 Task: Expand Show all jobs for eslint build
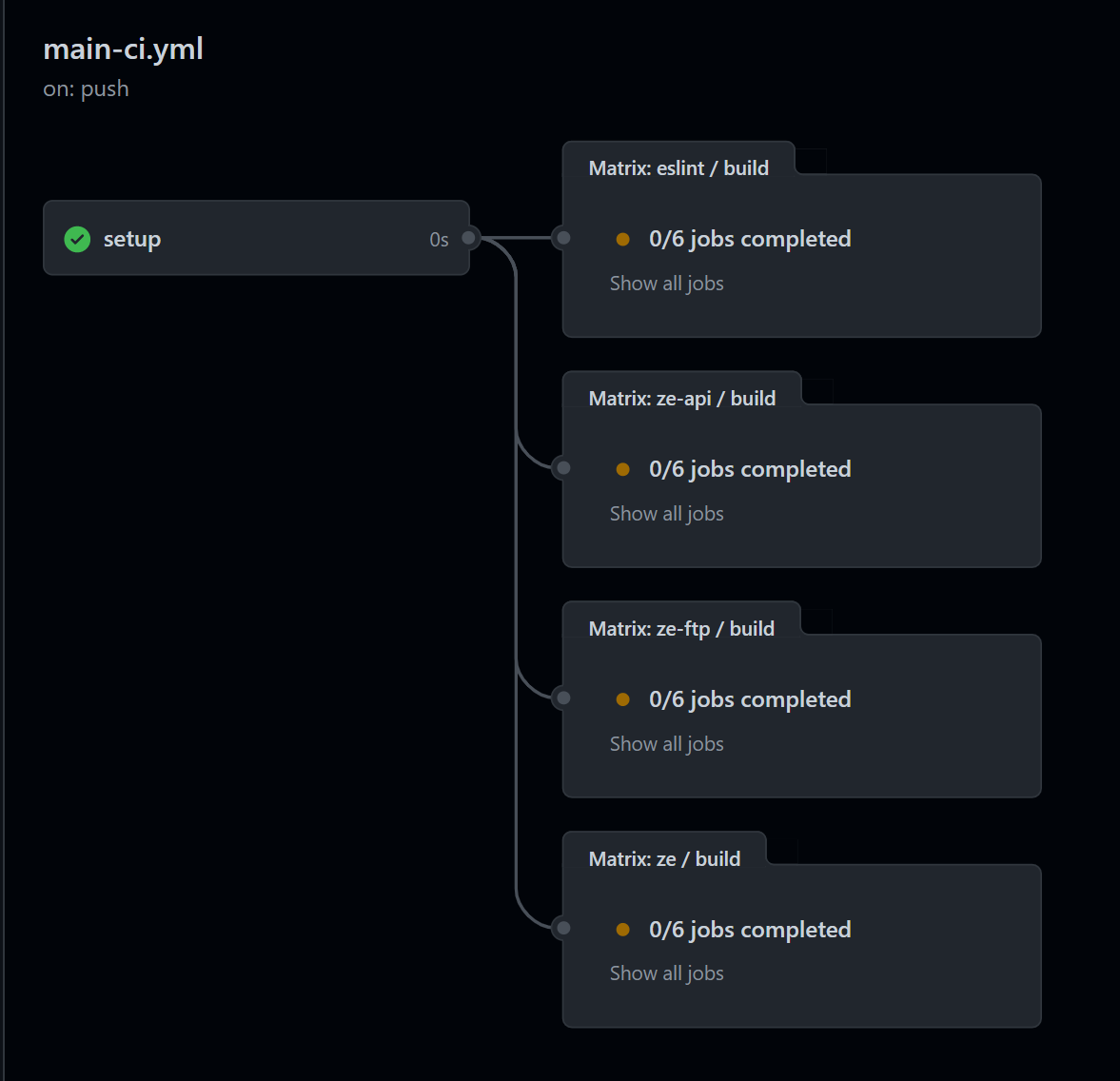click(666, 284)
